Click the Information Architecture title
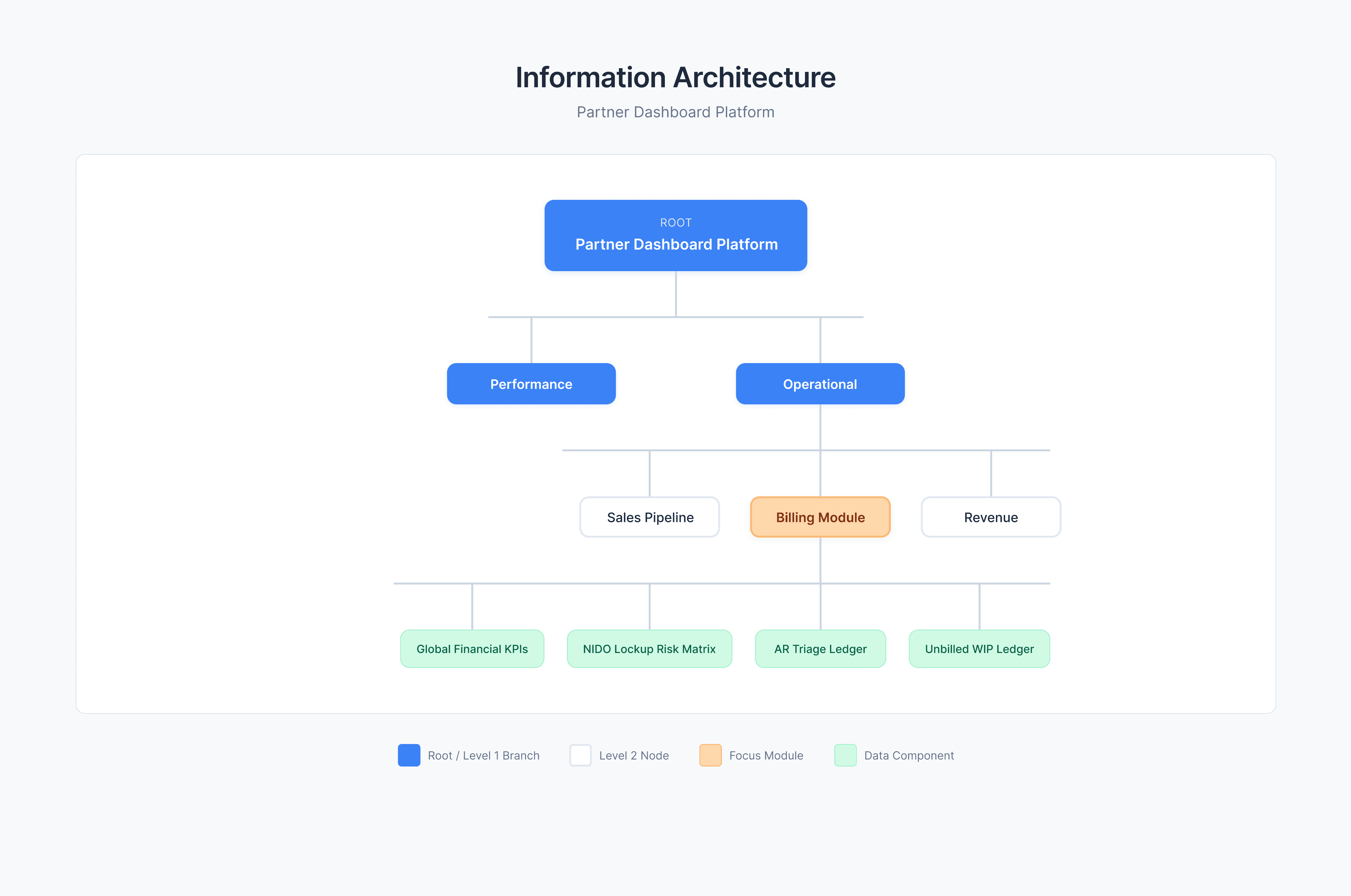Screen dimensions: 1351x896 (x=675, y=77)
